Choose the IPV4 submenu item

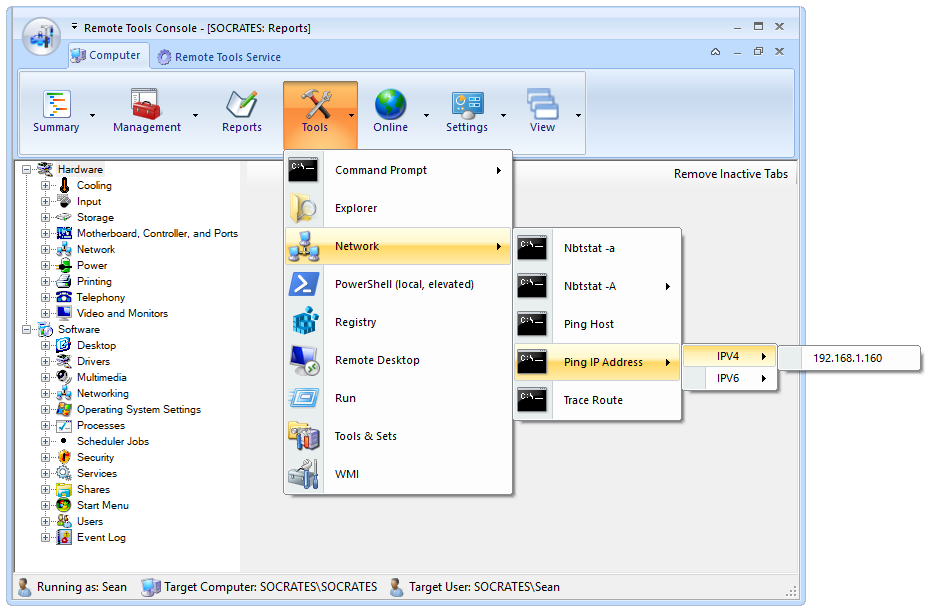tap(729, 356)
